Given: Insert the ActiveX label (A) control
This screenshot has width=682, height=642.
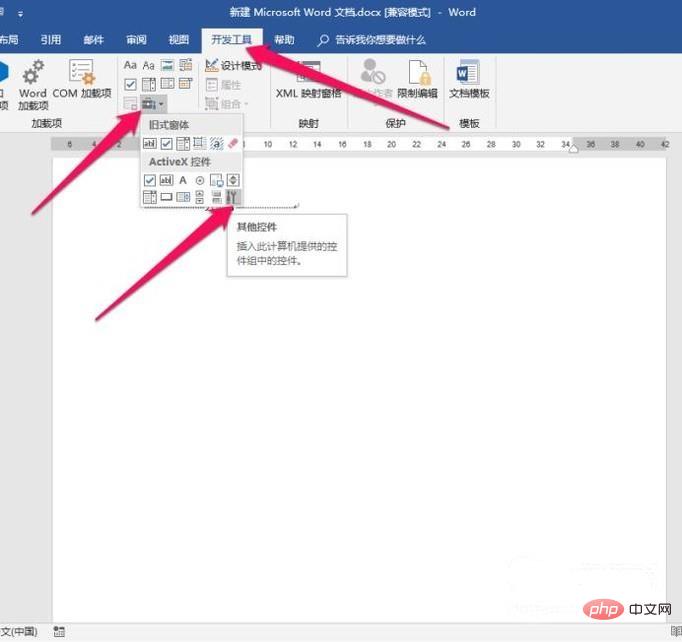Looking at the screenshot, I should point(183,180).
